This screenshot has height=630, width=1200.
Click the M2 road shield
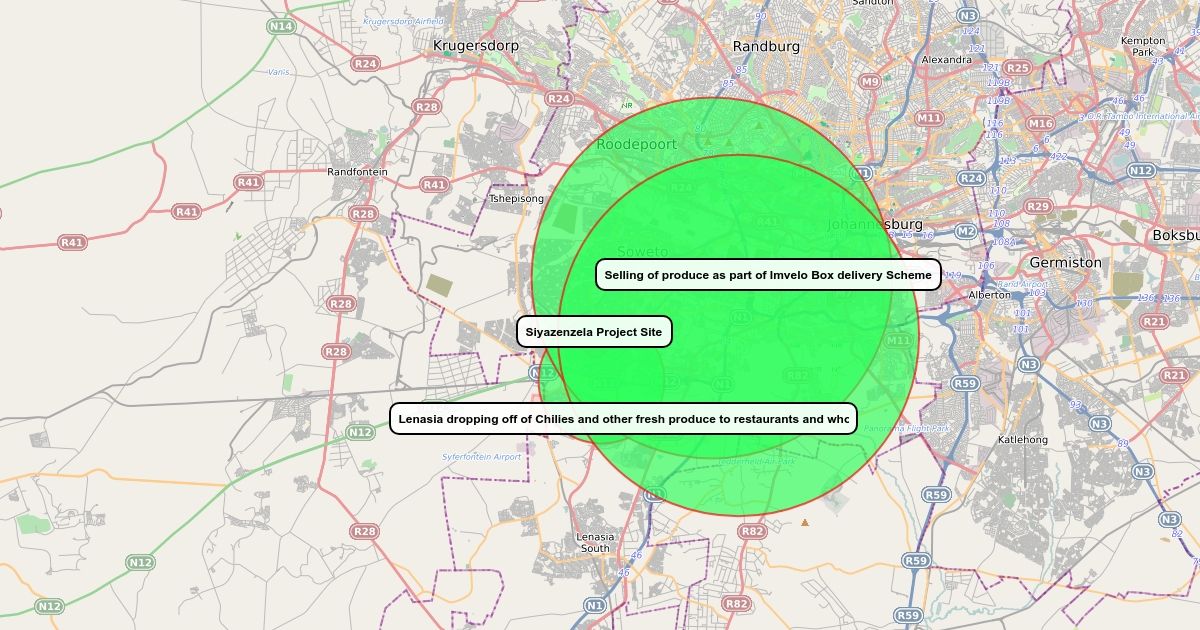(965, 232)
